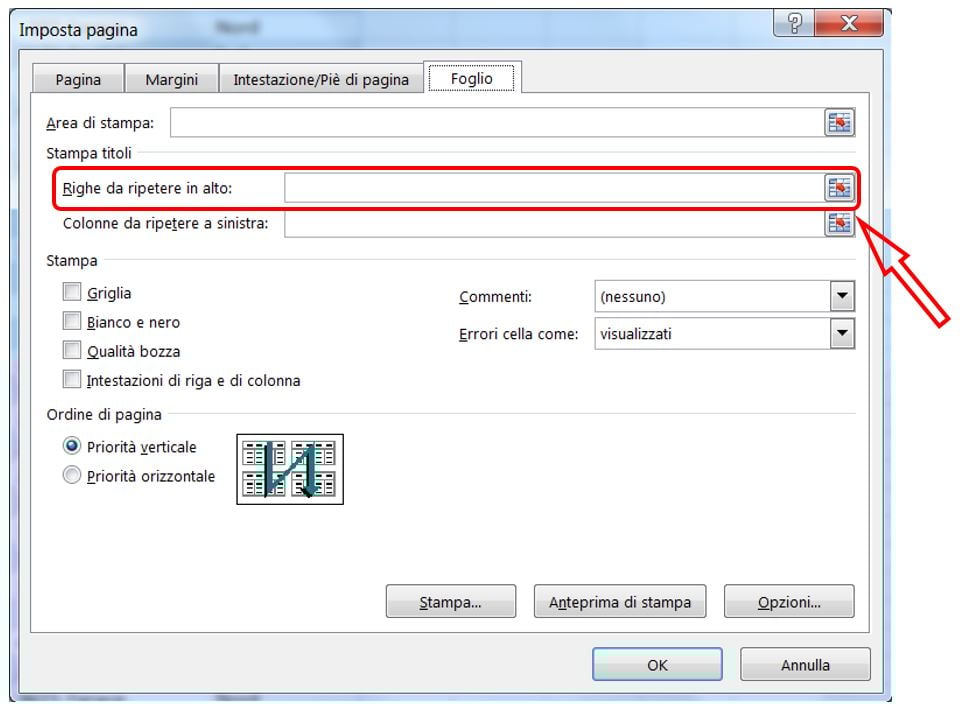This screenshot has width=967, height=718.
Task: Expand the Errori cella come dropdown arrow
Action: [x=842, y=334]
